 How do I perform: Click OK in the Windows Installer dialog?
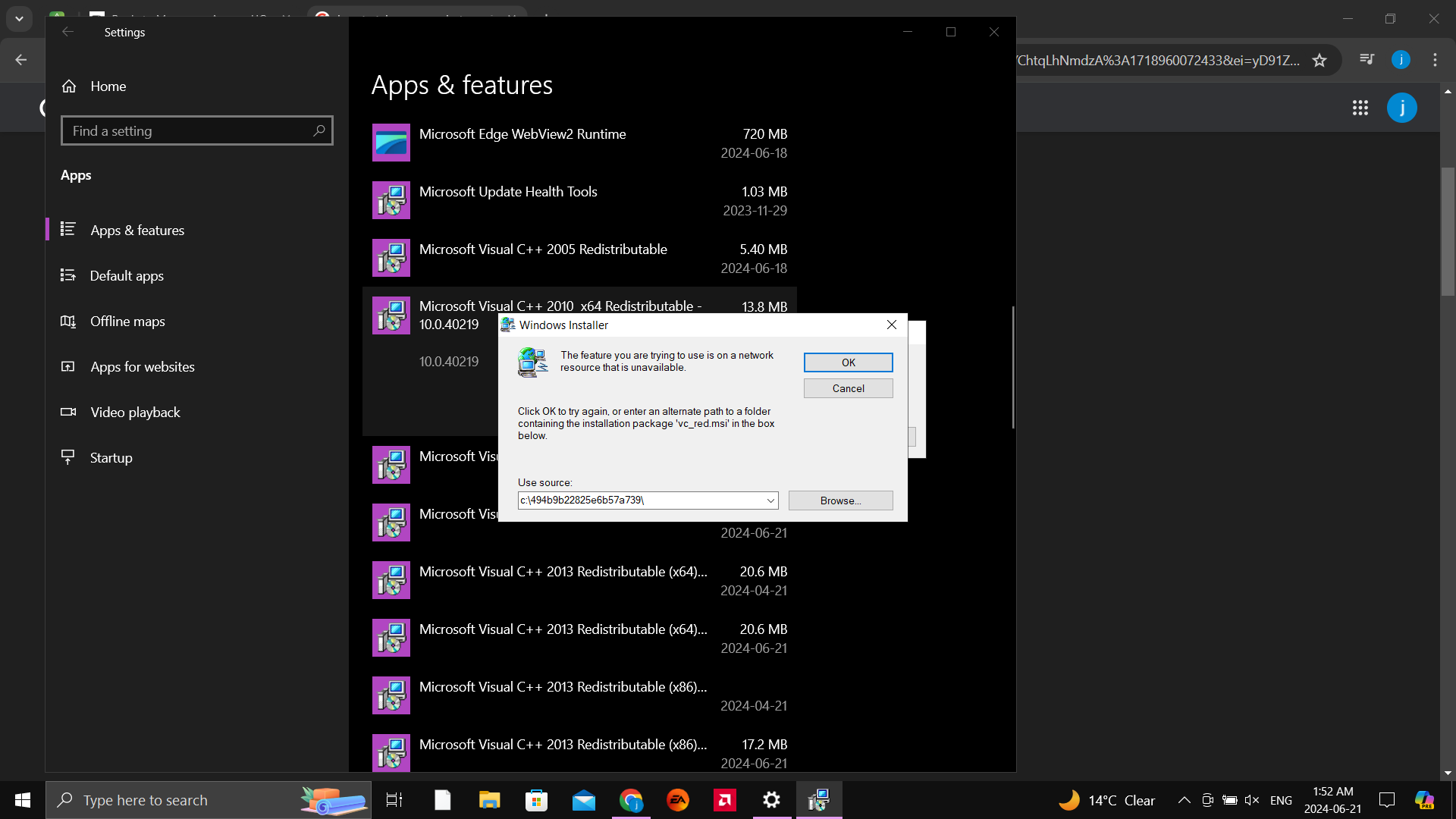848,362
